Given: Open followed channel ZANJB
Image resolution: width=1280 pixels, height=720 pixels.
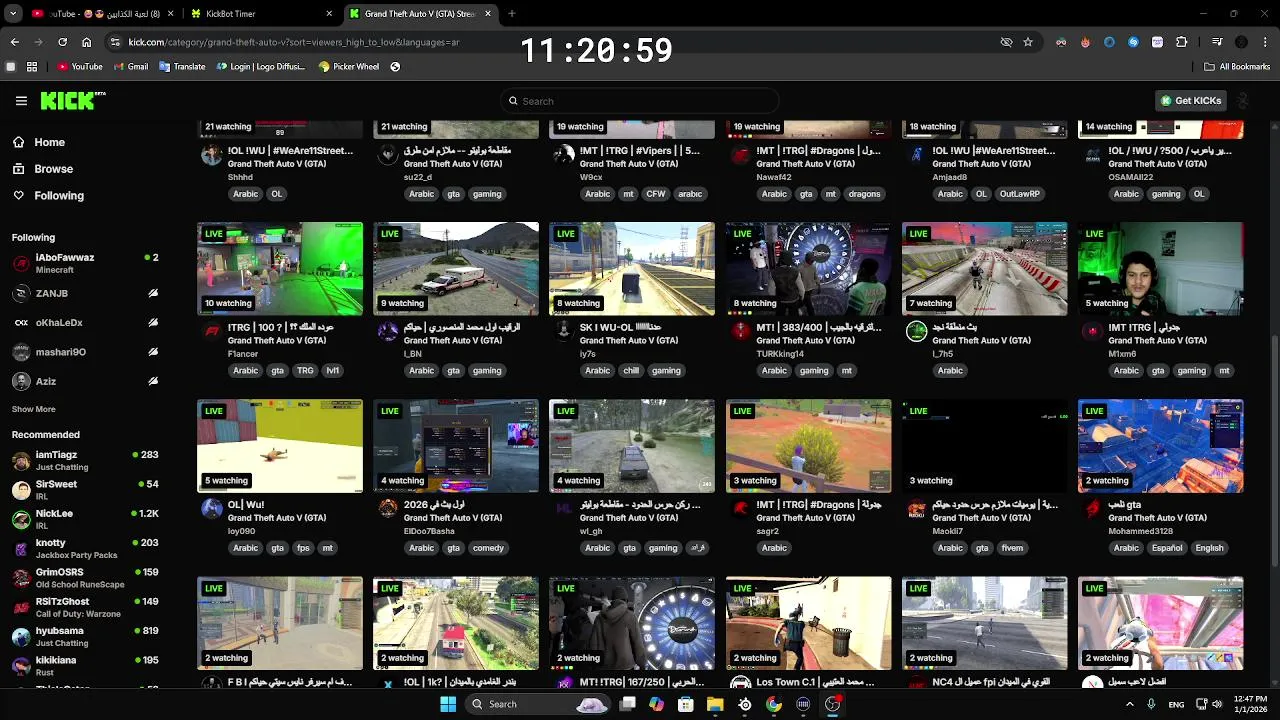Looking at the screenshot, I should point(84,293).
